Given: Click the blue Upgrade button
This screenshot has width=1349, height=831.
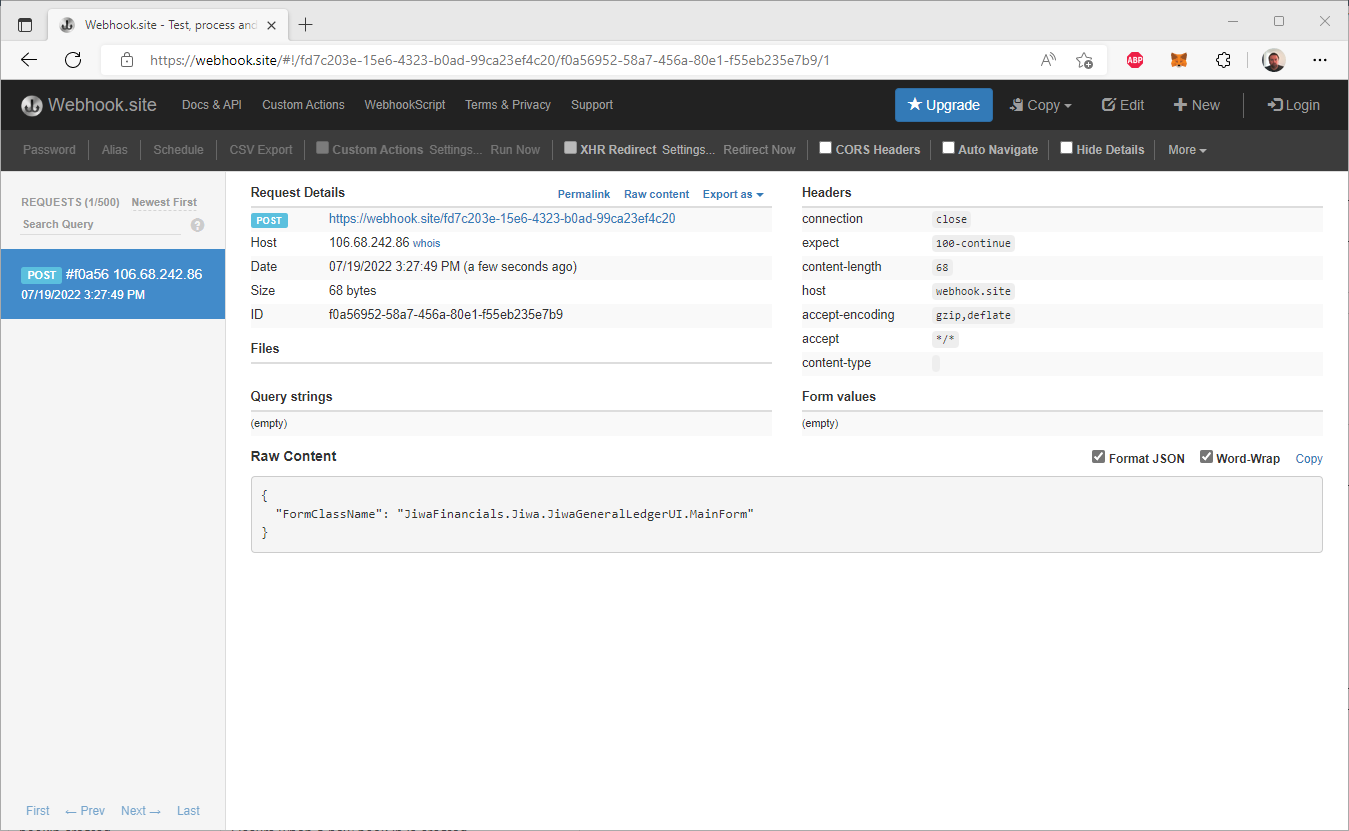Looking at the screenshot, I should click(x=943, y=105).
